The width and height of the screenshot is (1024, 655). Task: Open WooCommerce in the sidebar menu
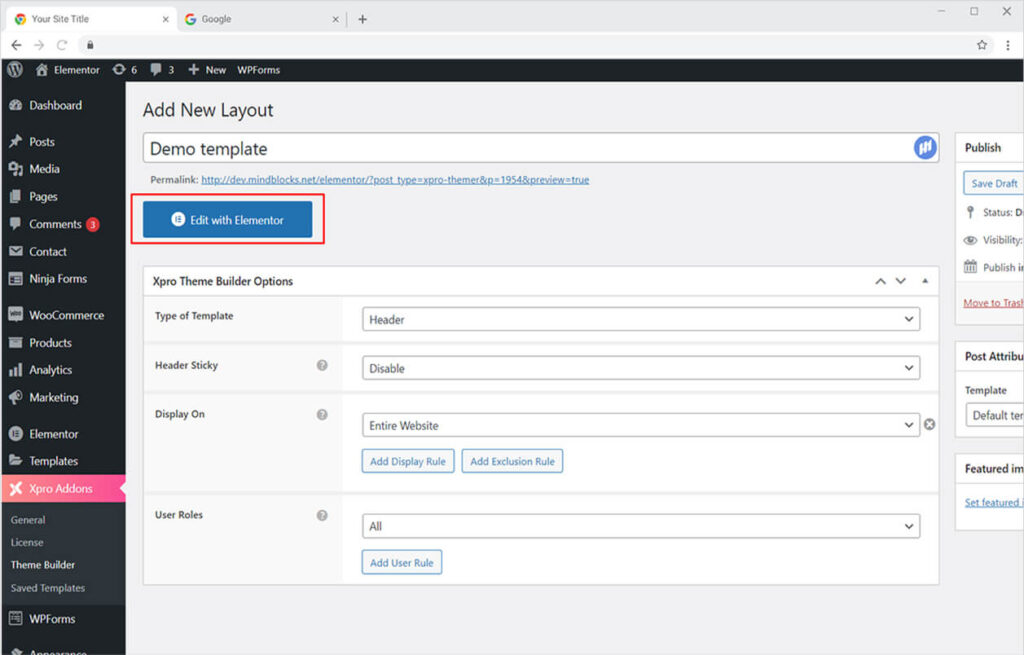[66, 315]
